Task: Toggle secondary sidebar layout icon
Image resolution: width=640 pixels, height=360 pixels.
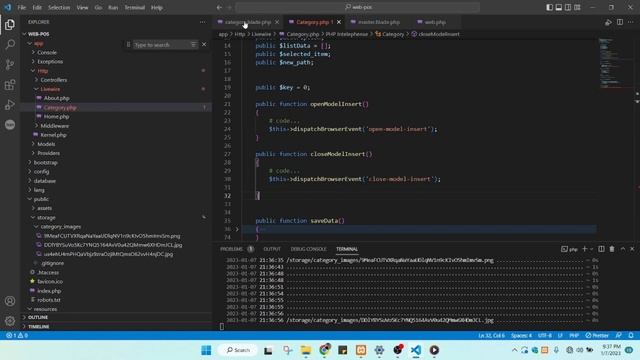Action: 568,7
